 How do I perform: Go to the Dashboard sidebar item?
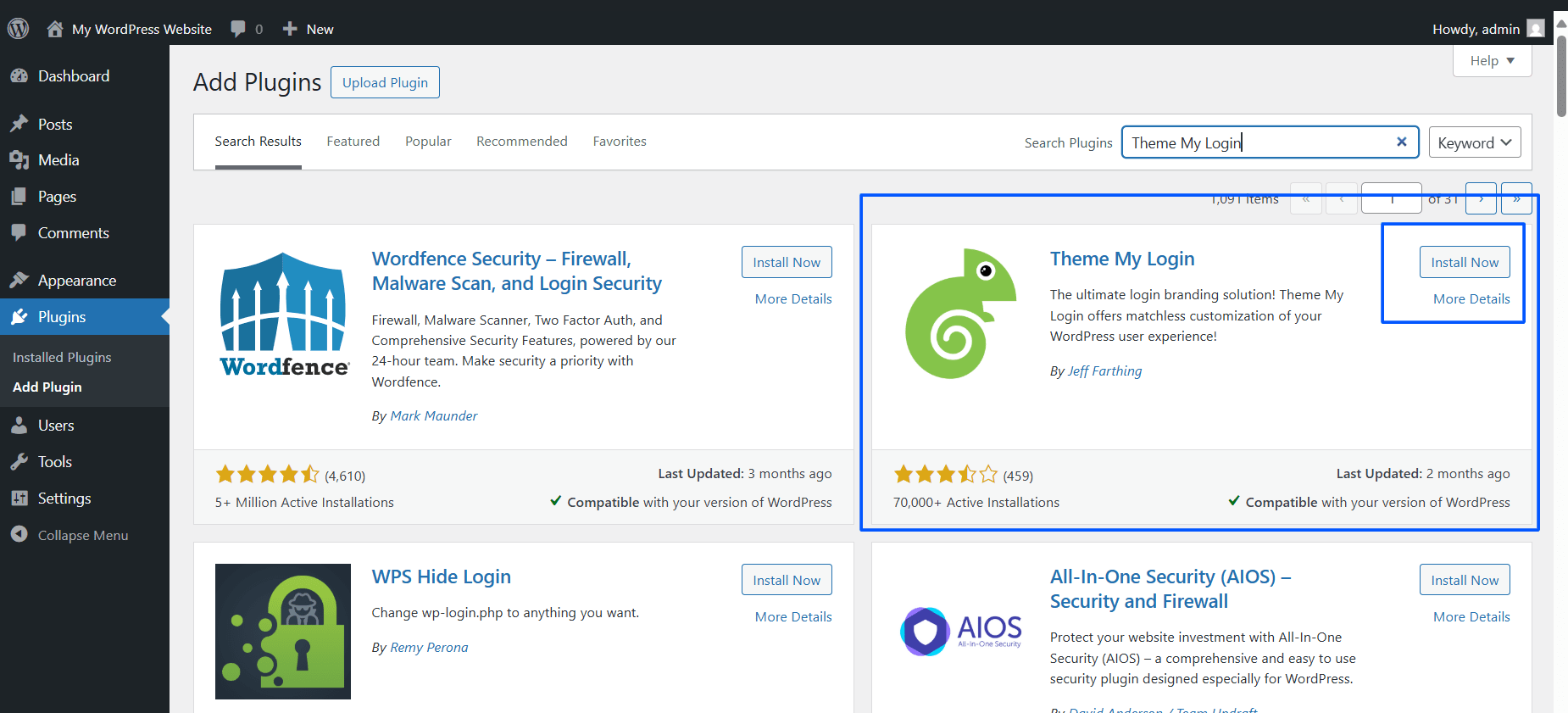pos(85,76)
